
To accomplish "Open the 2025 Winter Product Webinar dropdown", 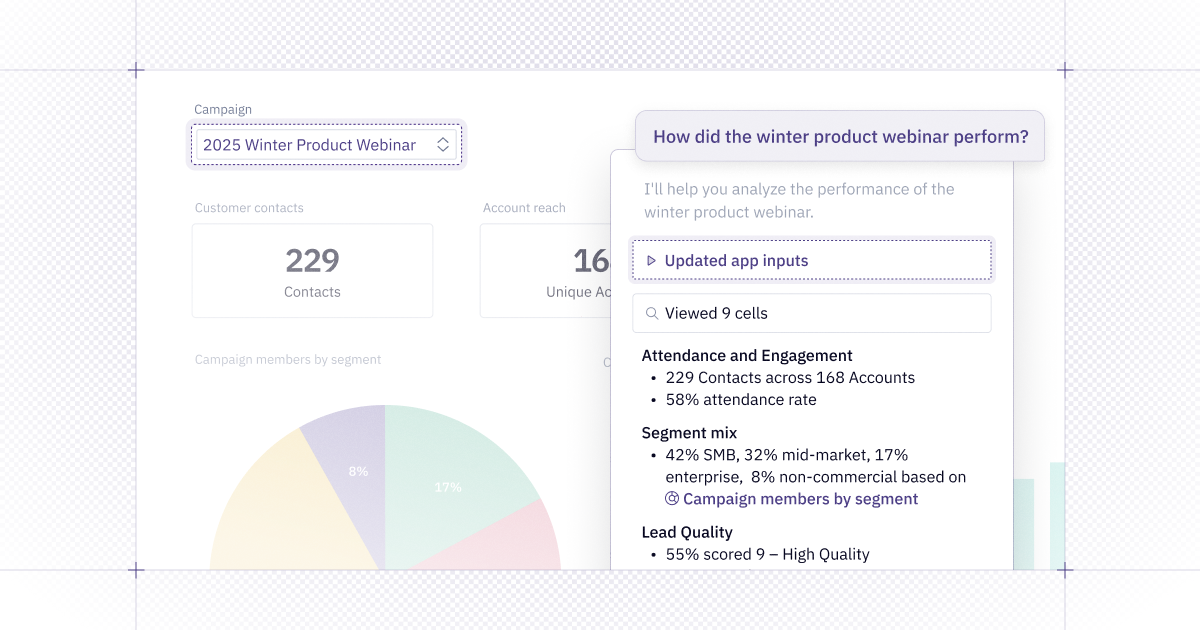I will coord(310,145).
